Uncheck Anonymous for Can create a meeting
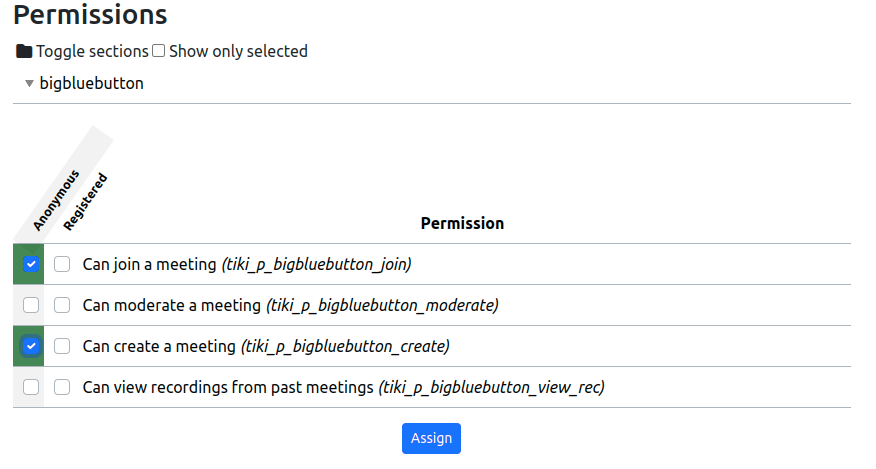Viewport: 876px width, 469px height. pos(31,346)
